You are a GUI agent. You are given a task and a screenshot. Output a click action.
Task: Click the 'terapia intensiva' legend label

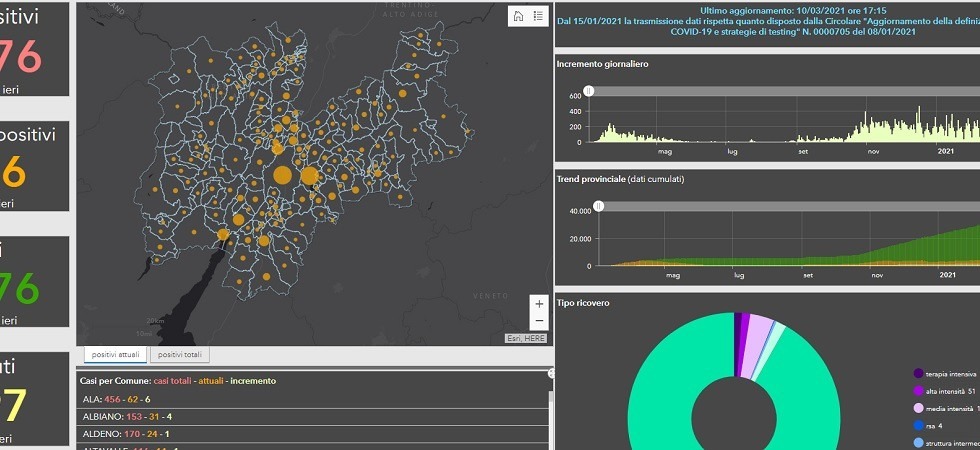tap(951, 374)
